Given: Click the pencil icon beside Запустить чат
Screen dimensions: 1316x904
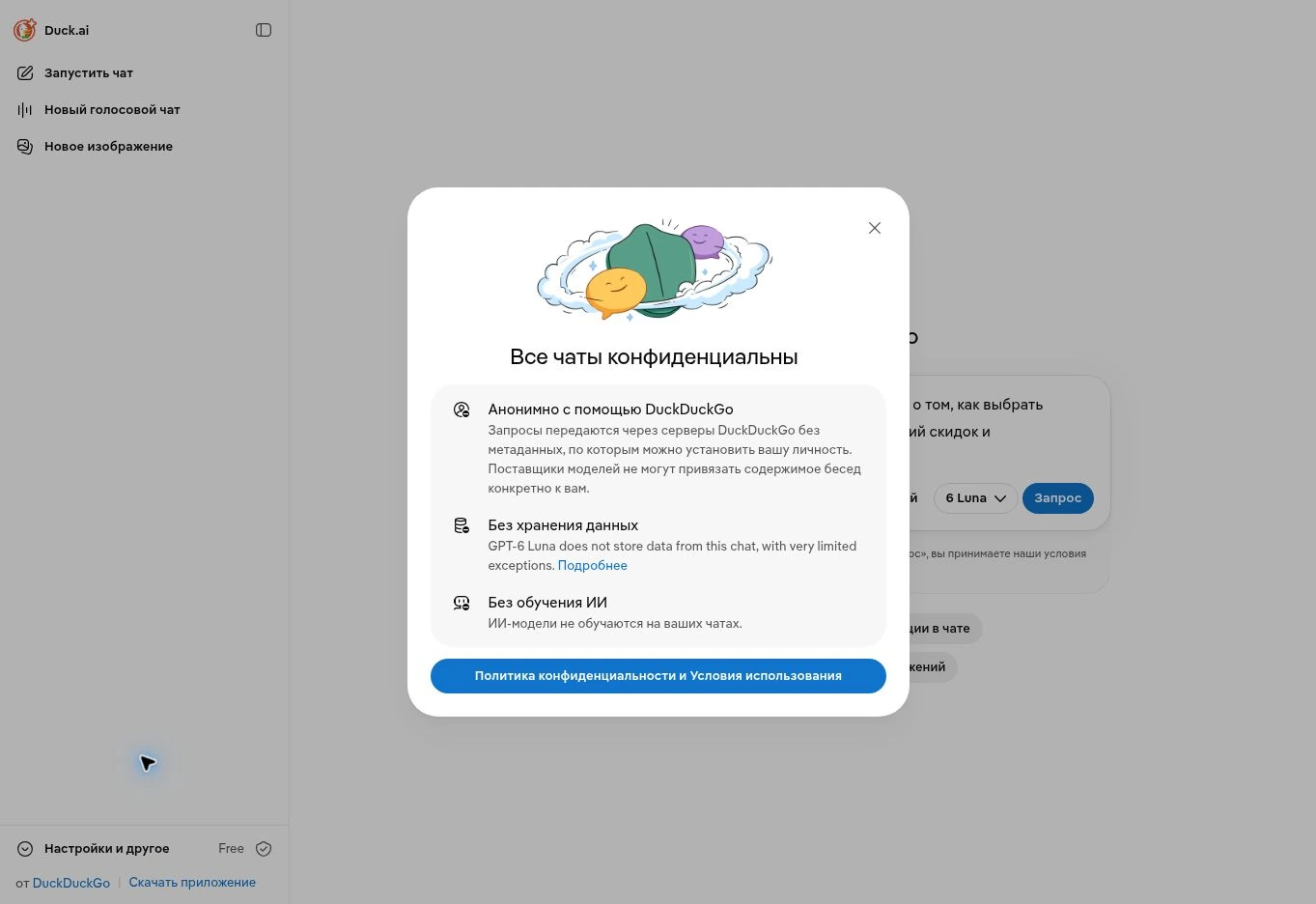Looking at the screenshot, I should [x=25, y=72].
